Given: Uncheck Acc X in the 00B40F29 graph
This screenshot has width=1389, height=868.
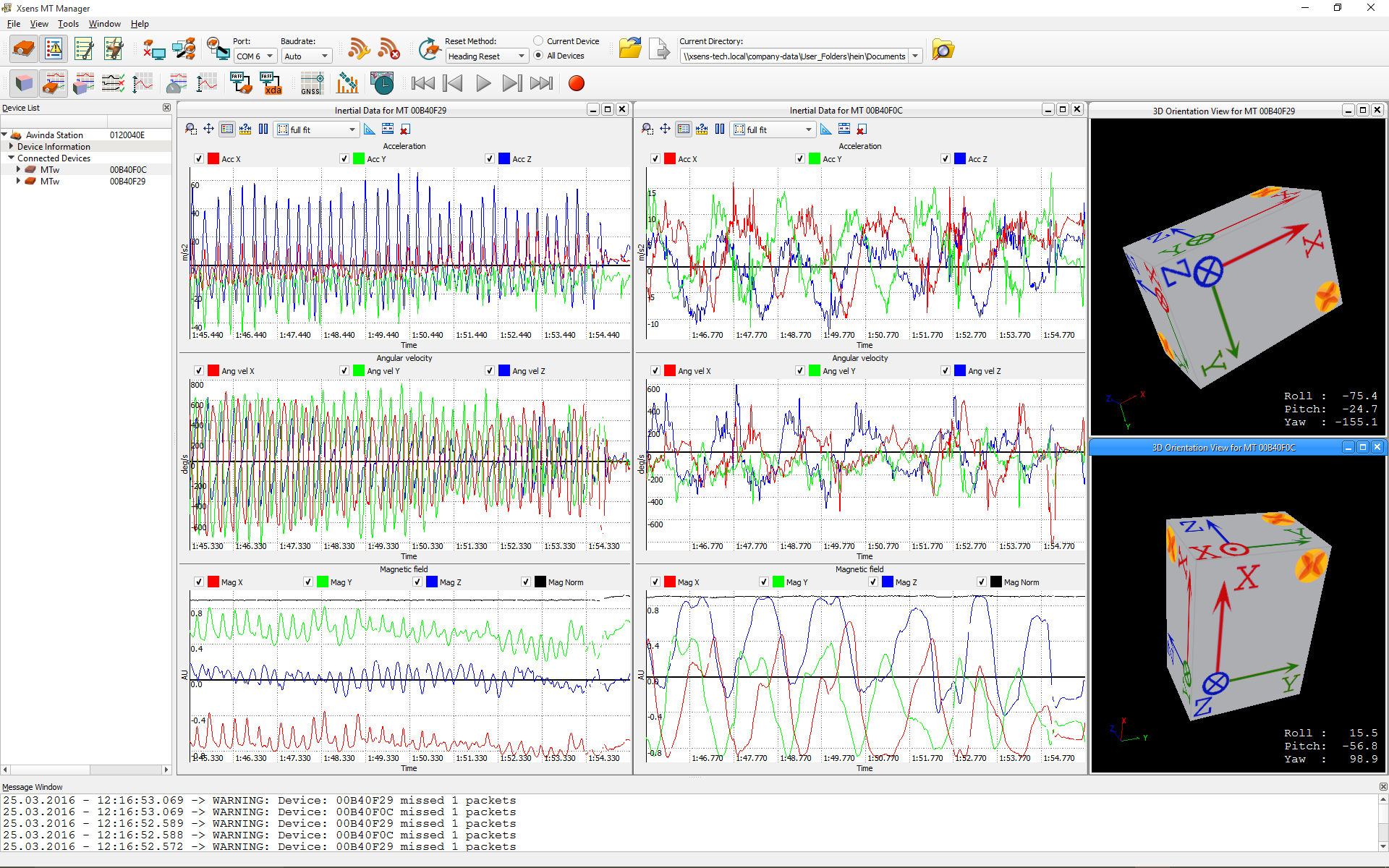Looking at the screenshot, I should [x=199, y=159].
